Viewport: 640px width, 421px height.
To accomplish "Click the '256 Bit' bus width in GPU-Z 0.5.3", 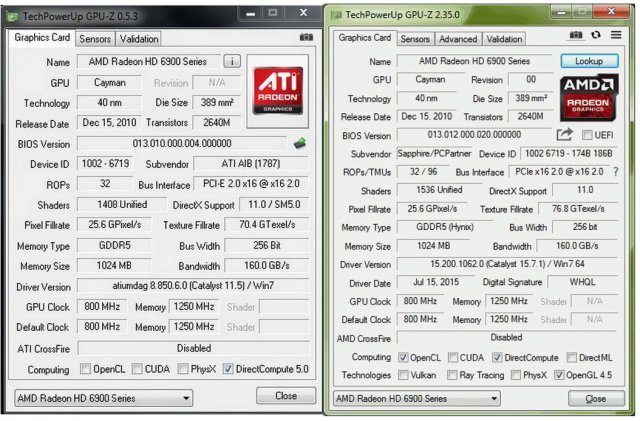I will (267, 245).
